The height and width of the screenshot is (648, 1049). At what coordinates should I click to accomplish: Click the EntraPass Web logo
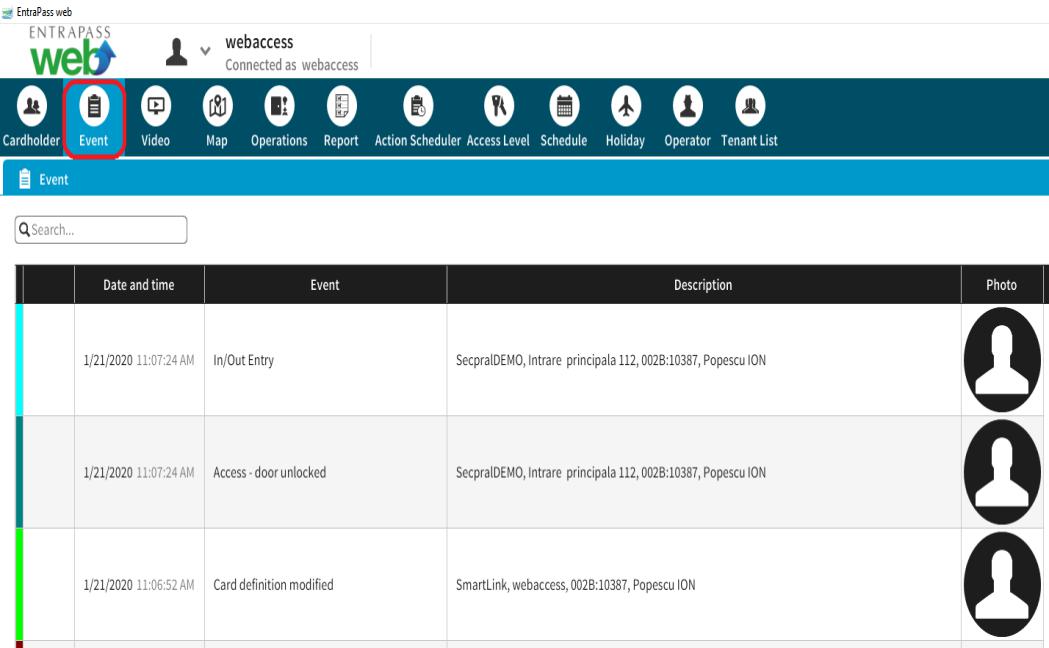coord(66,52)
